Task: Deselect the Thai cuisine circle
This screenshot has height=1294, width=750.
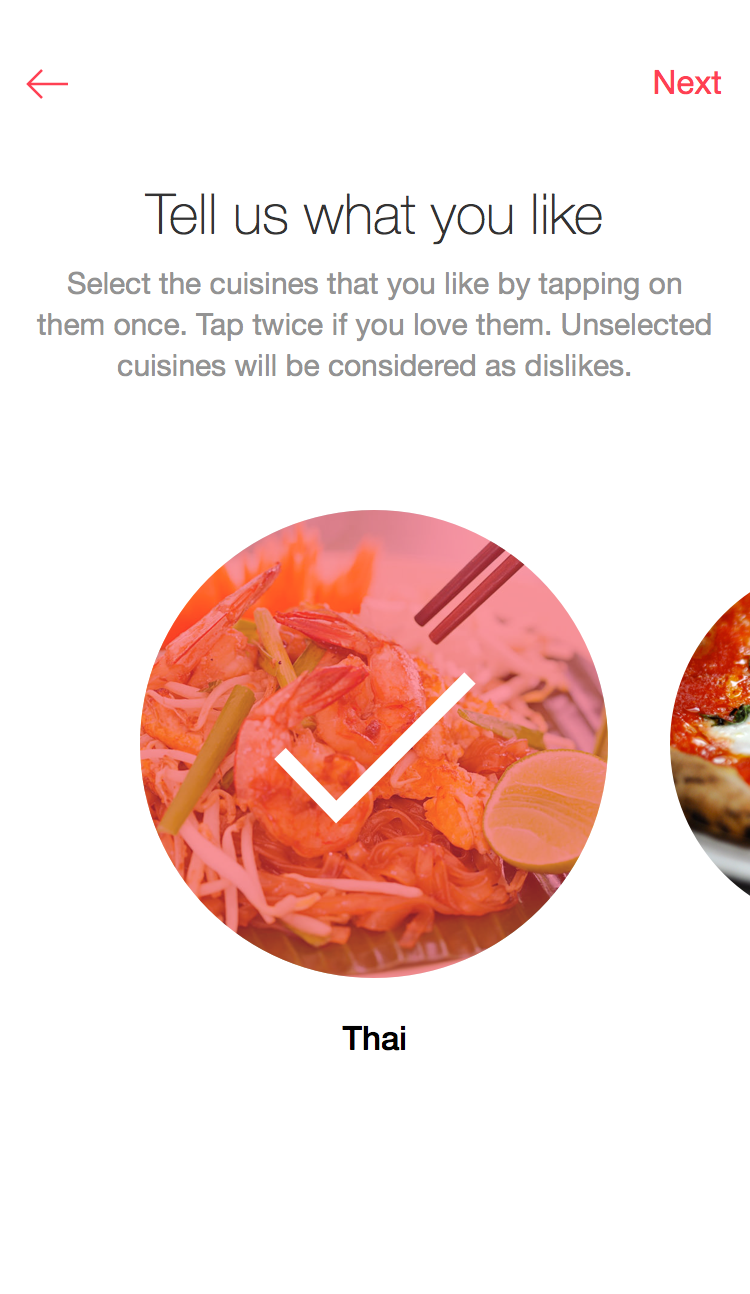Action: pyautogui.click(x=374, y=744)
